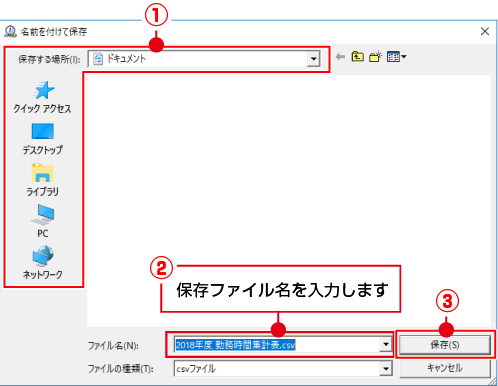Click the gray back arrow icon

pyautogui.click(x=340, y=57)
